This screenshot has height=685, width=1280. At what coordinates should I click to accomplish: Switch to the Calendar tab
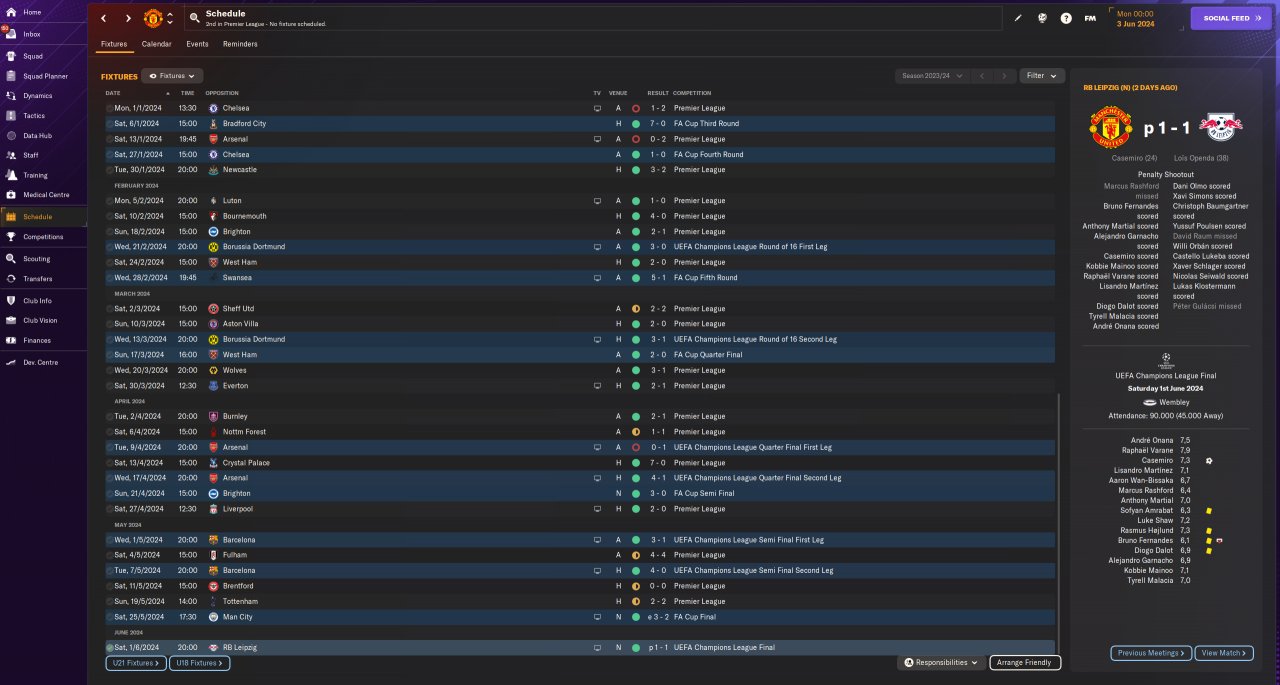(156, 44)
